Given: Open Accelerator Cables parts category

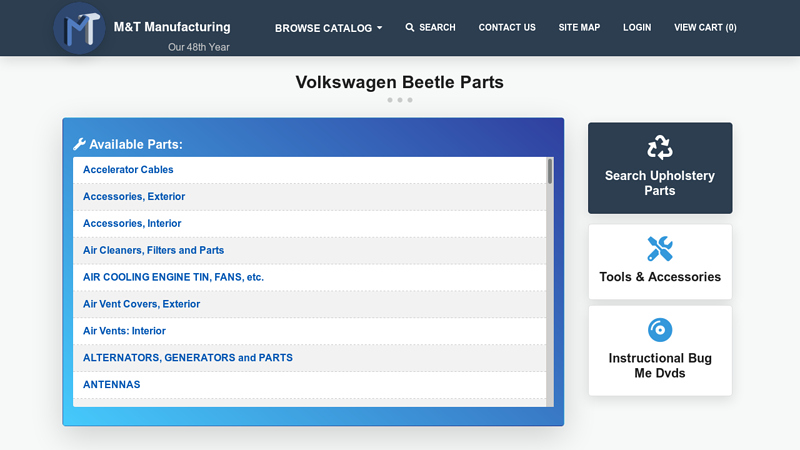Looking at the screenshot, I should (x=128, y=169).
